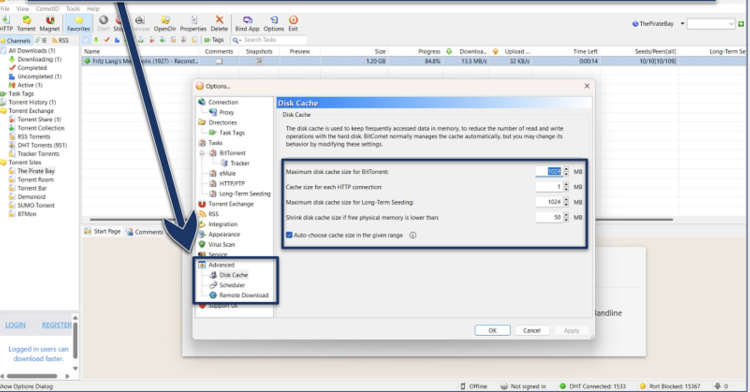
Task: Close the Options dialog
Action: click(x=587, y=86)
